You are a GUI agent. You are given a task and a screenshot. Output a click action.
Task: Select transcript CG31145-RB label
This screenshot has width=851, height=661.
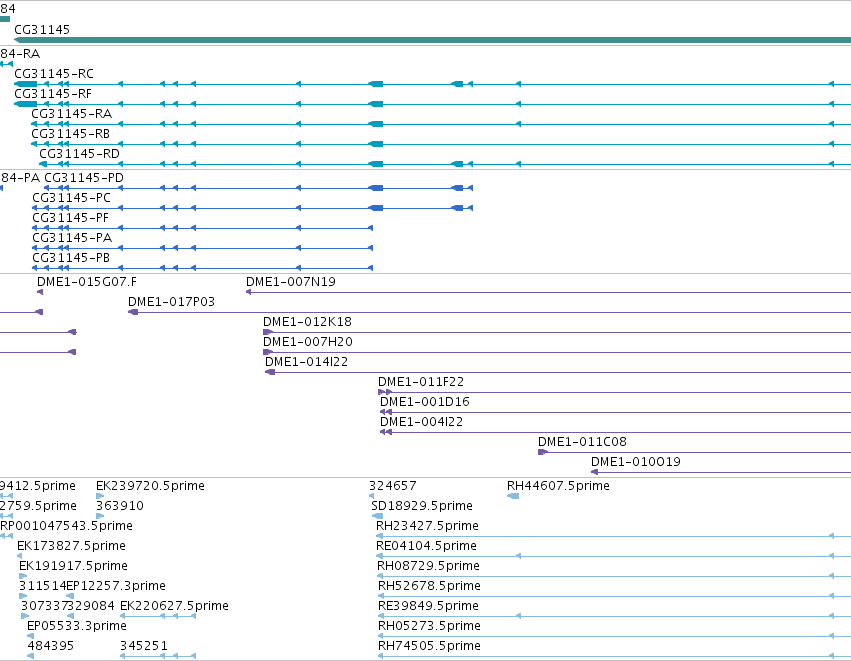pyautogui.click(x=71, y=134)
